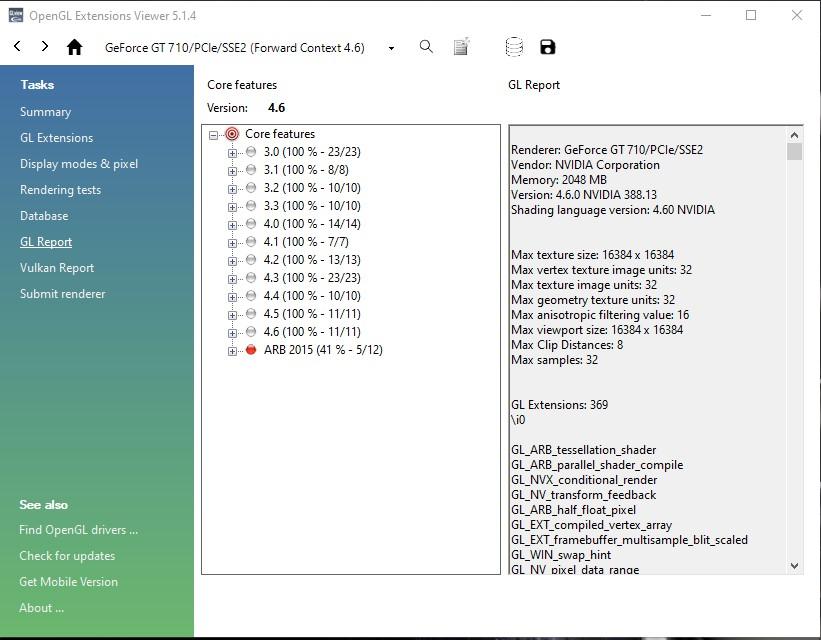Expand the 4.3 (100 % - 23/23) node
The height and width of the screenshot is (640, 821).
[x=232, y=279]
